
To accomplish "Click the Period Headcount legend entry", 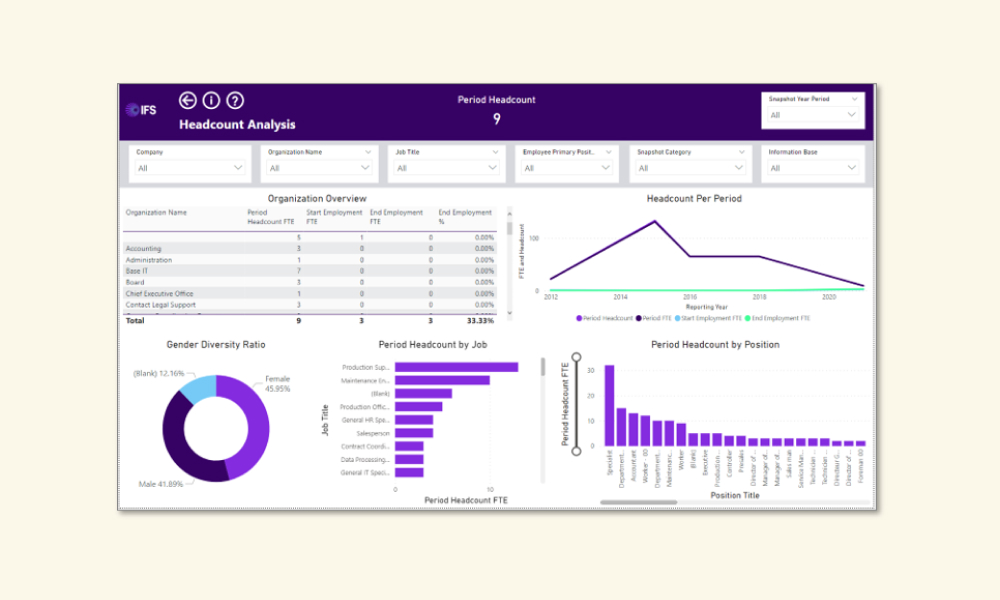I will (604, 318).
